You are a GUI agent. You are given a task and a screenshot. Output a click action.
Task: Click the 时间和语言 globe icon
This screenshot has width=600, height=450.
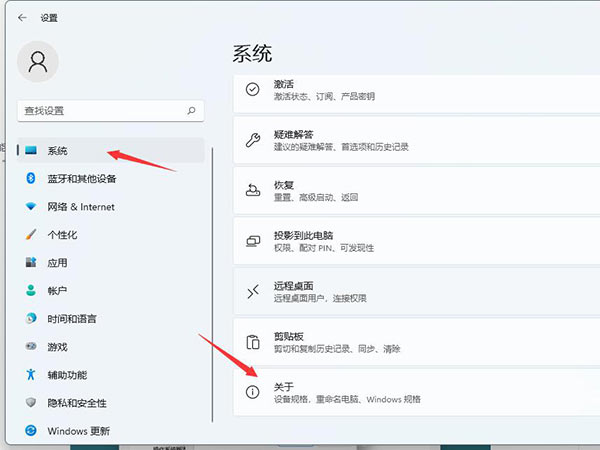pyautogui.click(x=30, y=319)
